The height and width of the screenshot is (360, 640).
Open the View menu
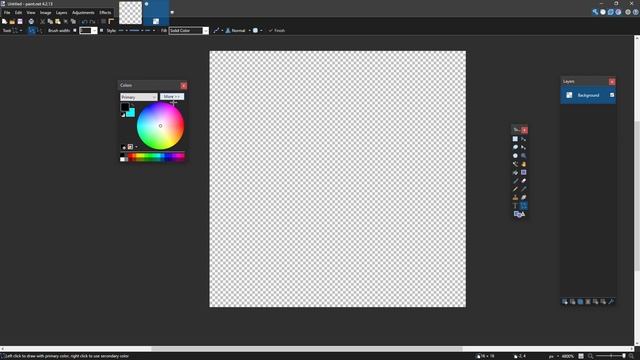(31, 13)
